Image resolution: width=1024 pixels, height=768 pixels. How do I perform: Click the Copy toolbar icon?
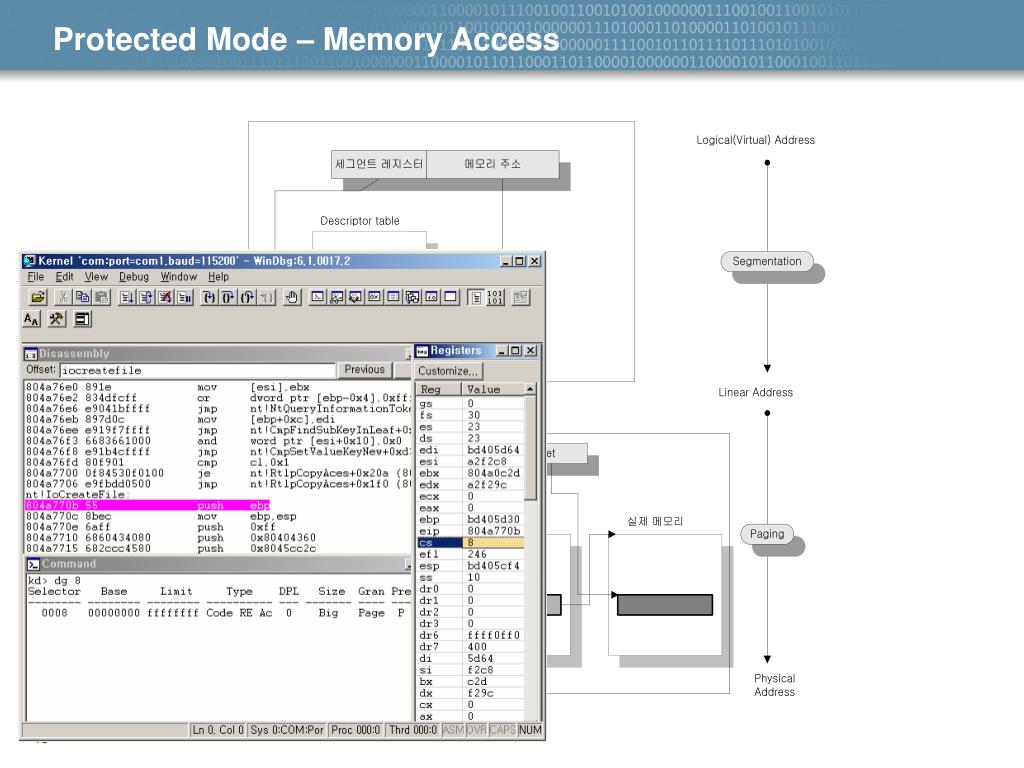[82, 297]
